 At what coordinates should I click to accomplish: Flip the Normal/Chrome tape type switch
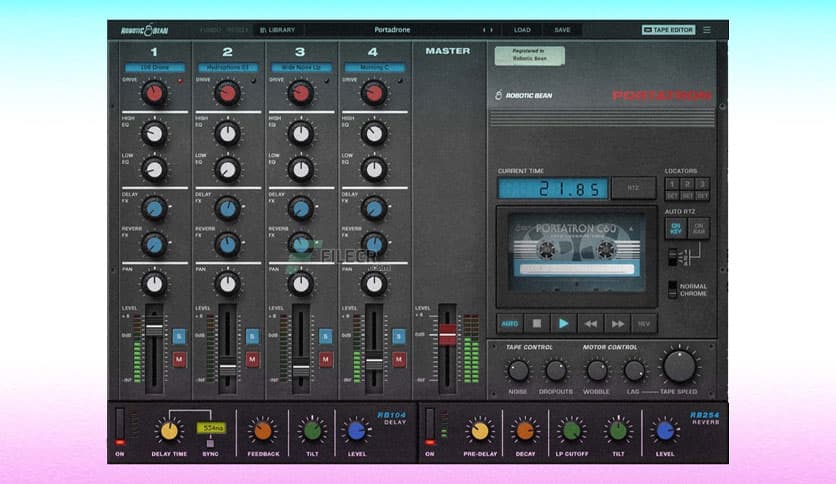(672, 290)
